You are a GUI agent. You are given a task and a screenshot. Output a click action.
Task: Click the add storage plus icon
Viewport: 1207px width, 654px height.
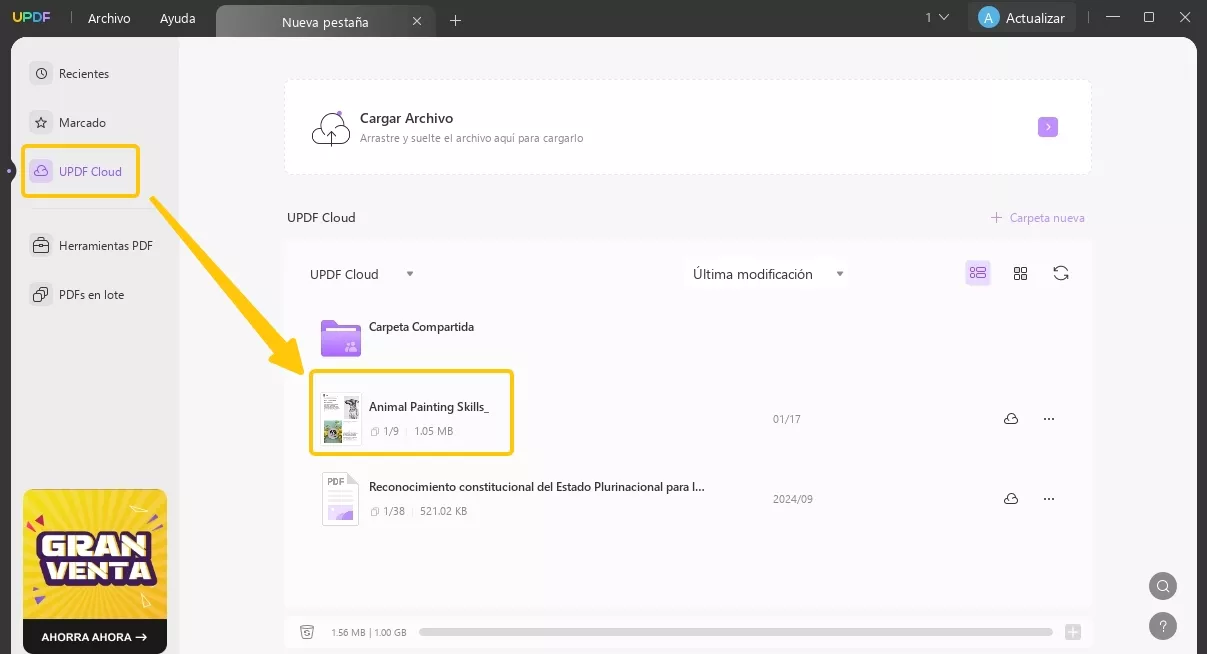[x=1073, y=632]
